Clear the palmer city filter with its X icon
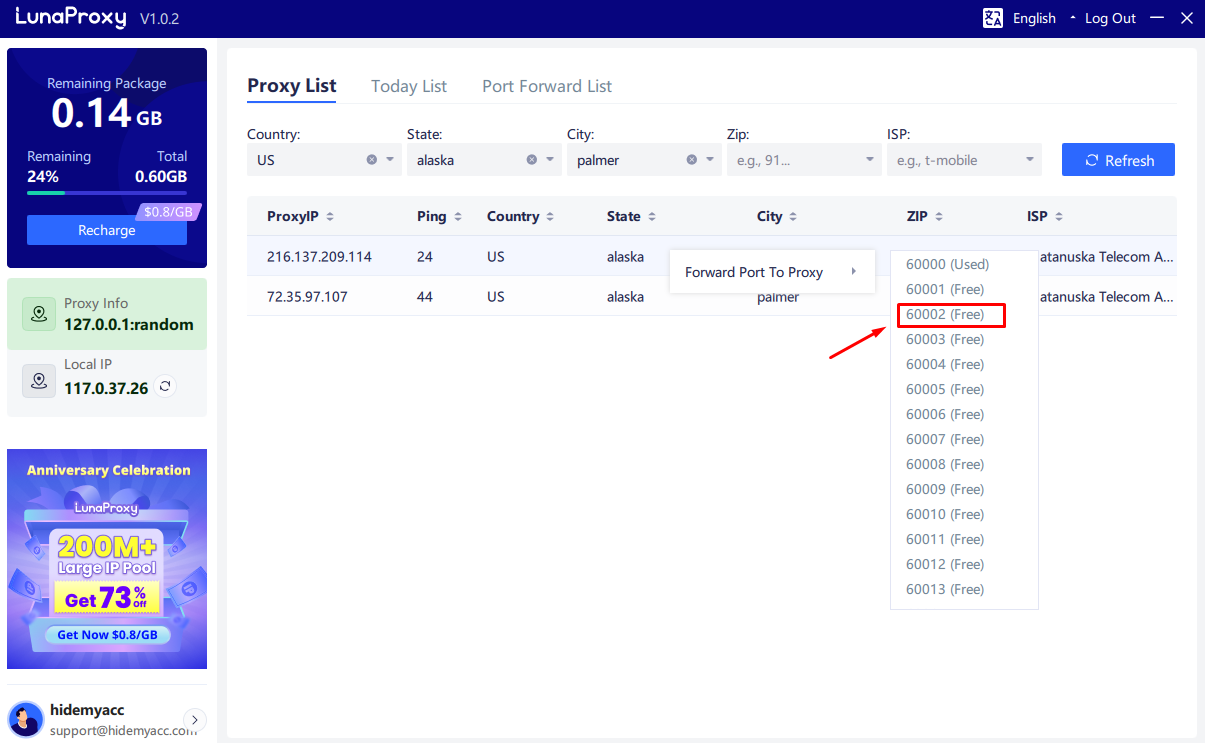 pyautogui.click(x=691, y=159)
